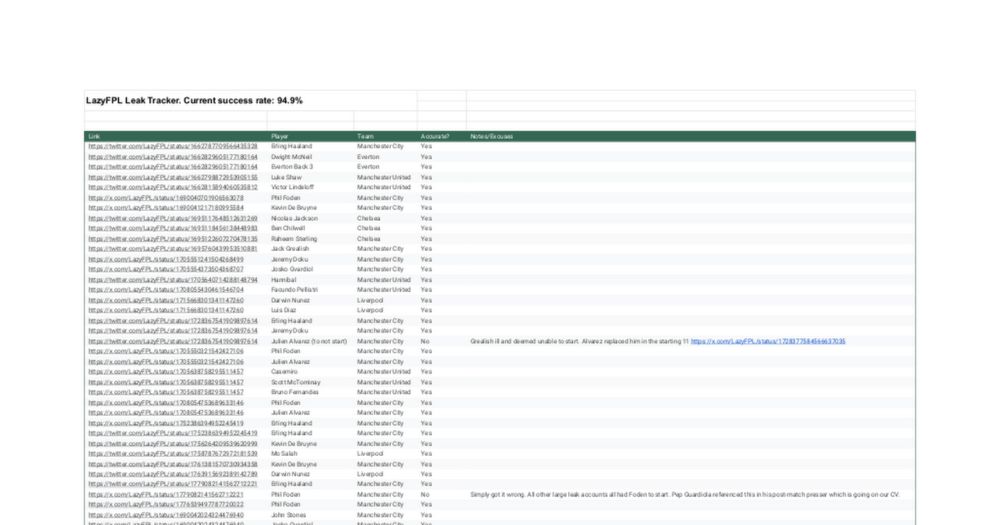Screen dimensions: 1000x525
Task: Click the 'Hannibal' player cell
Action: 284,280
